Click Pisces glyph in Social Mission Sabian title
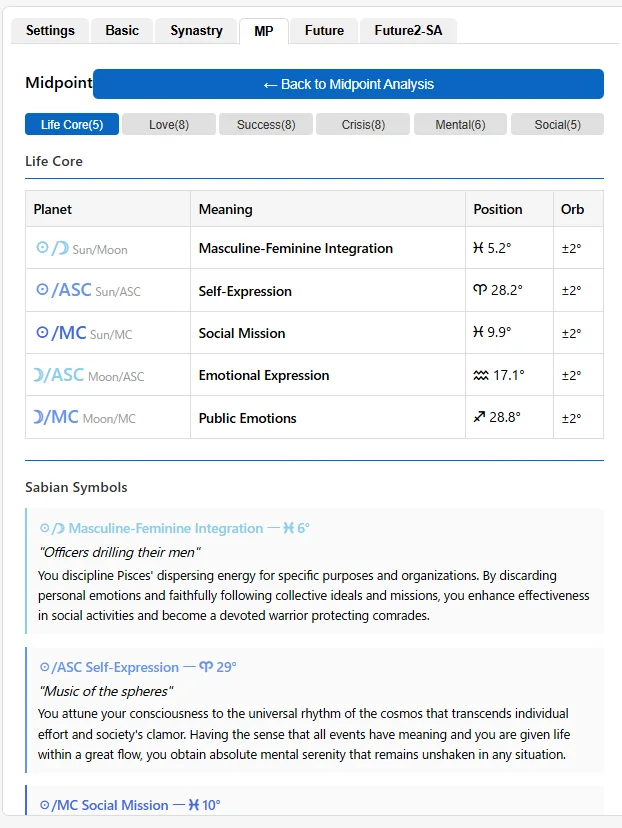The height and width of the screenshot is (828, 622). pyautogui.click(x=194, y=805)
